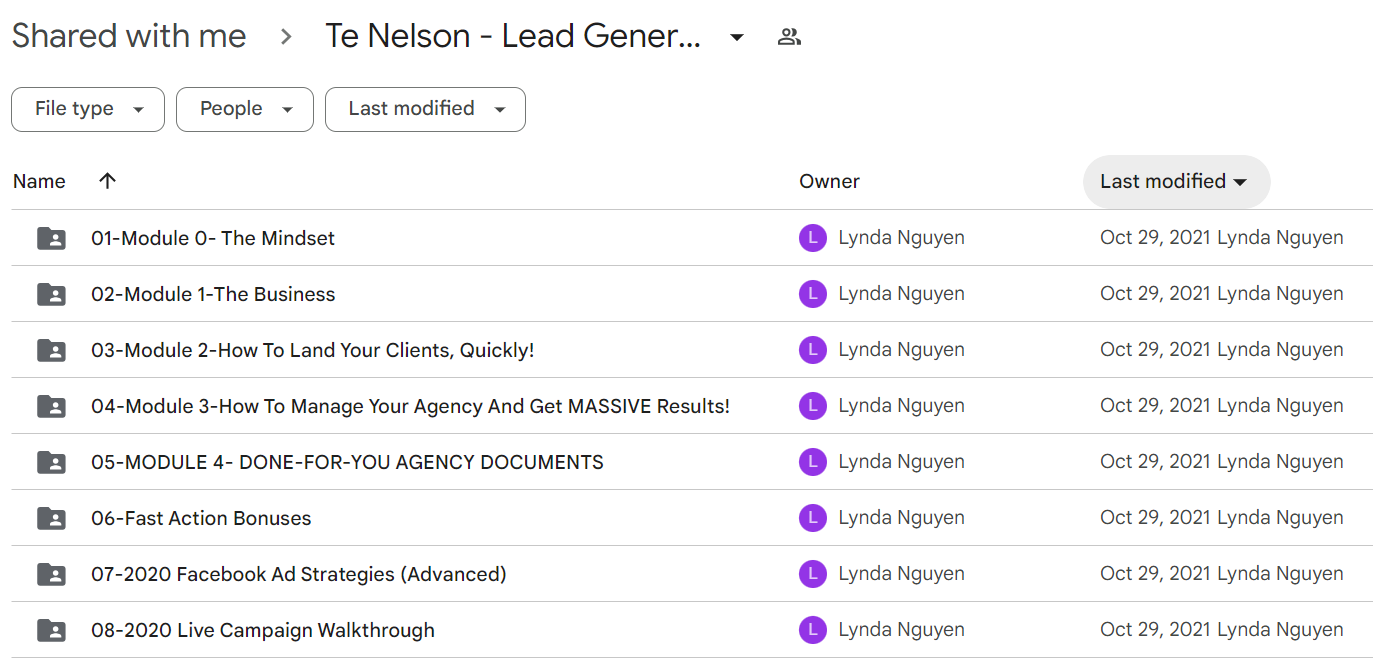The image size is (1373, 658).
Task: Click Lynda Nguyen avatar in 01-Module 0 row
Action: click(x=813, y=238)
